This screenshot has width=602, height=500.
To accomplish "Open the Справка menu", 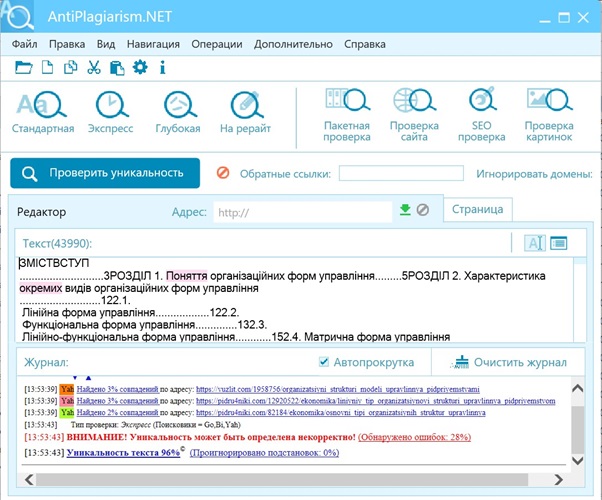I will (365, 44).
